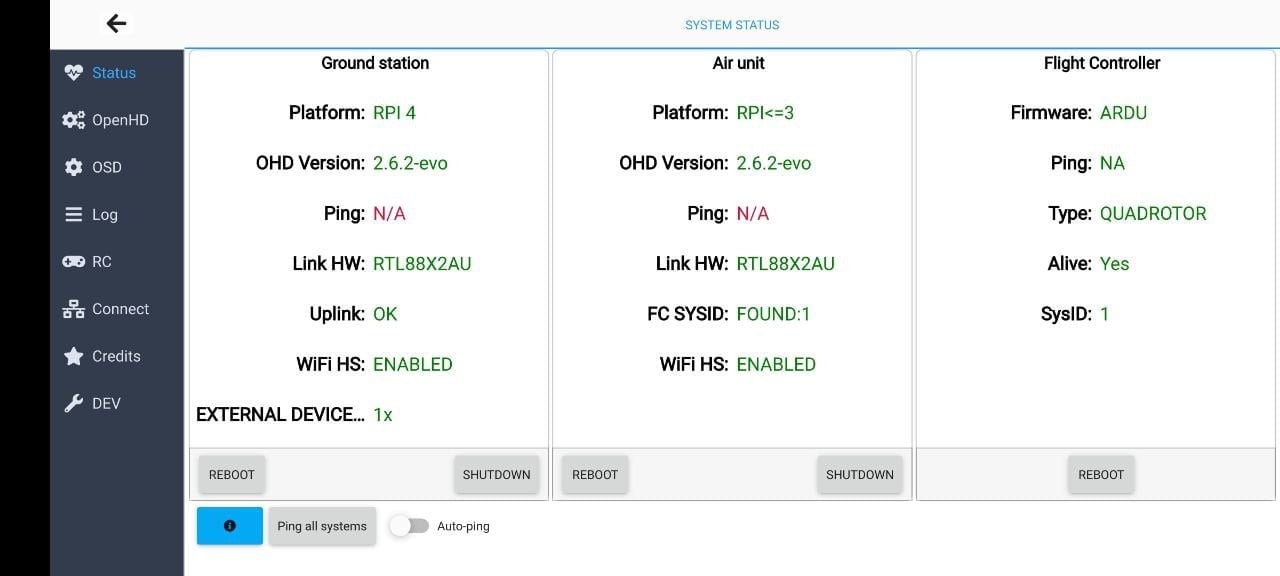Screen dimensions: 1280x576
Task: Click the RC gamepad icon
Action: (x=73, y=262)
